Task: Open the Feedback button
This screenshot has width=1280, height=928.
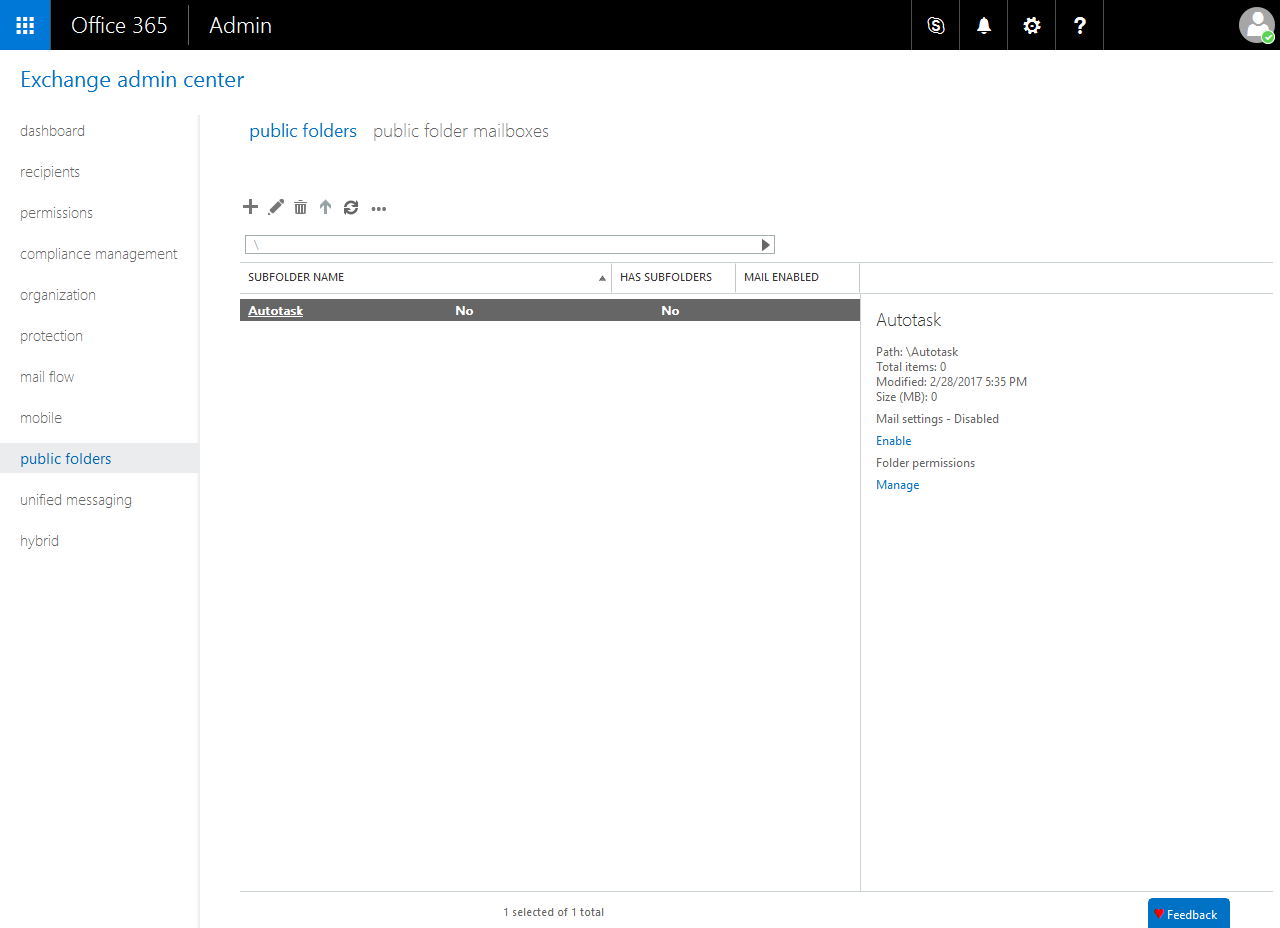Action: click(1188, 913)
